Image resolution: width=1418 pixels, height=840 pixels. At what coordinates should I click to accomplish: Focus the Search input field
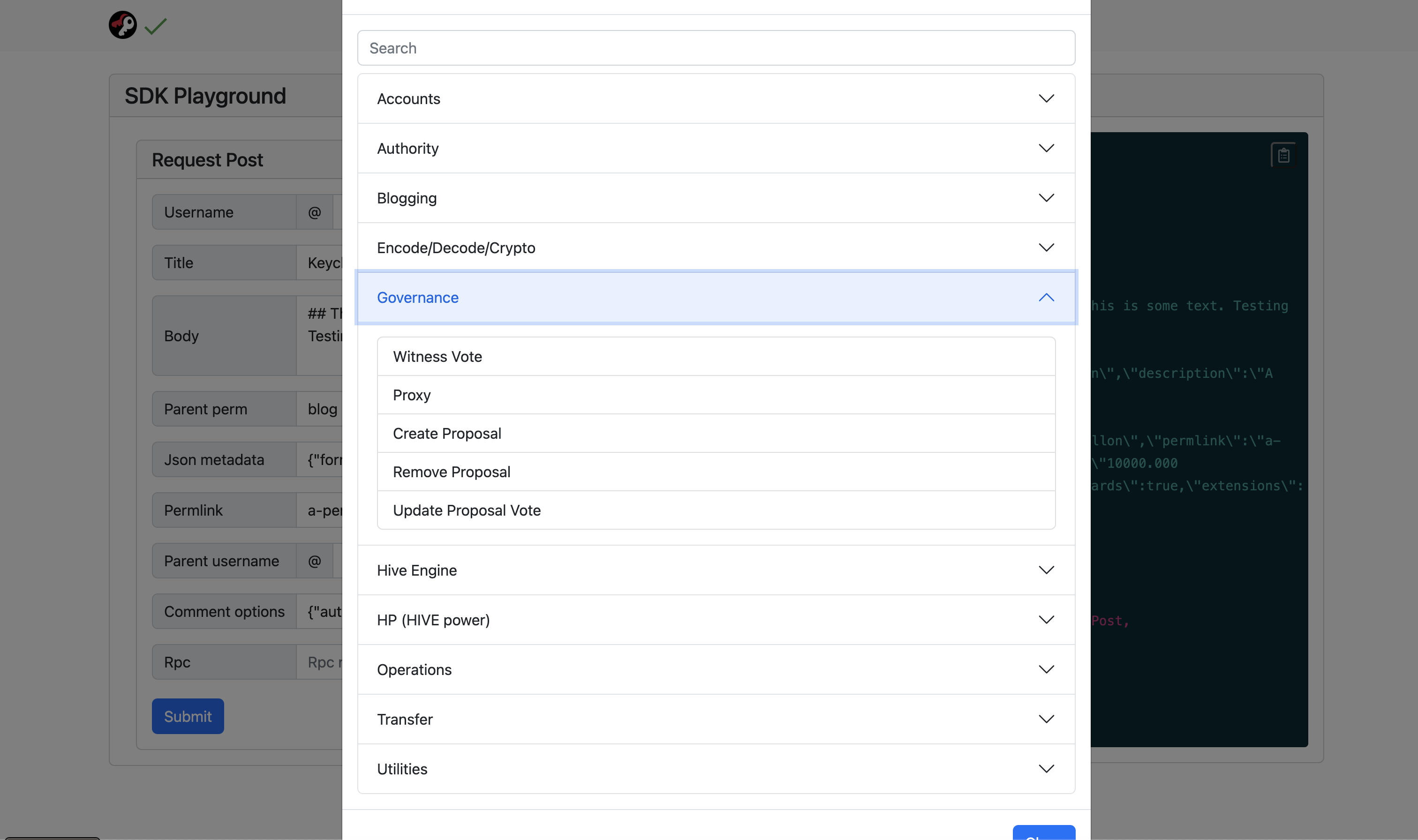pyautogui.click(x=716, y=48)
